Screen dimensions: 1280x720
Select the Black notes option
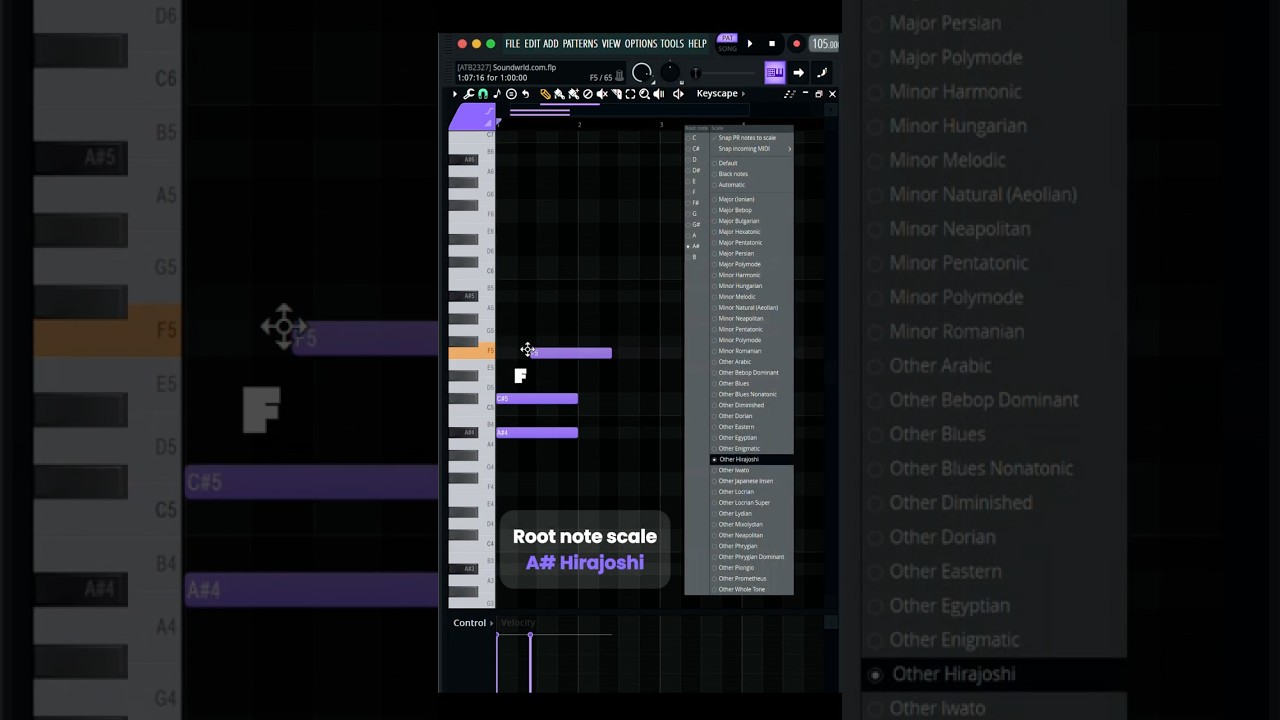tap(733, 174)
